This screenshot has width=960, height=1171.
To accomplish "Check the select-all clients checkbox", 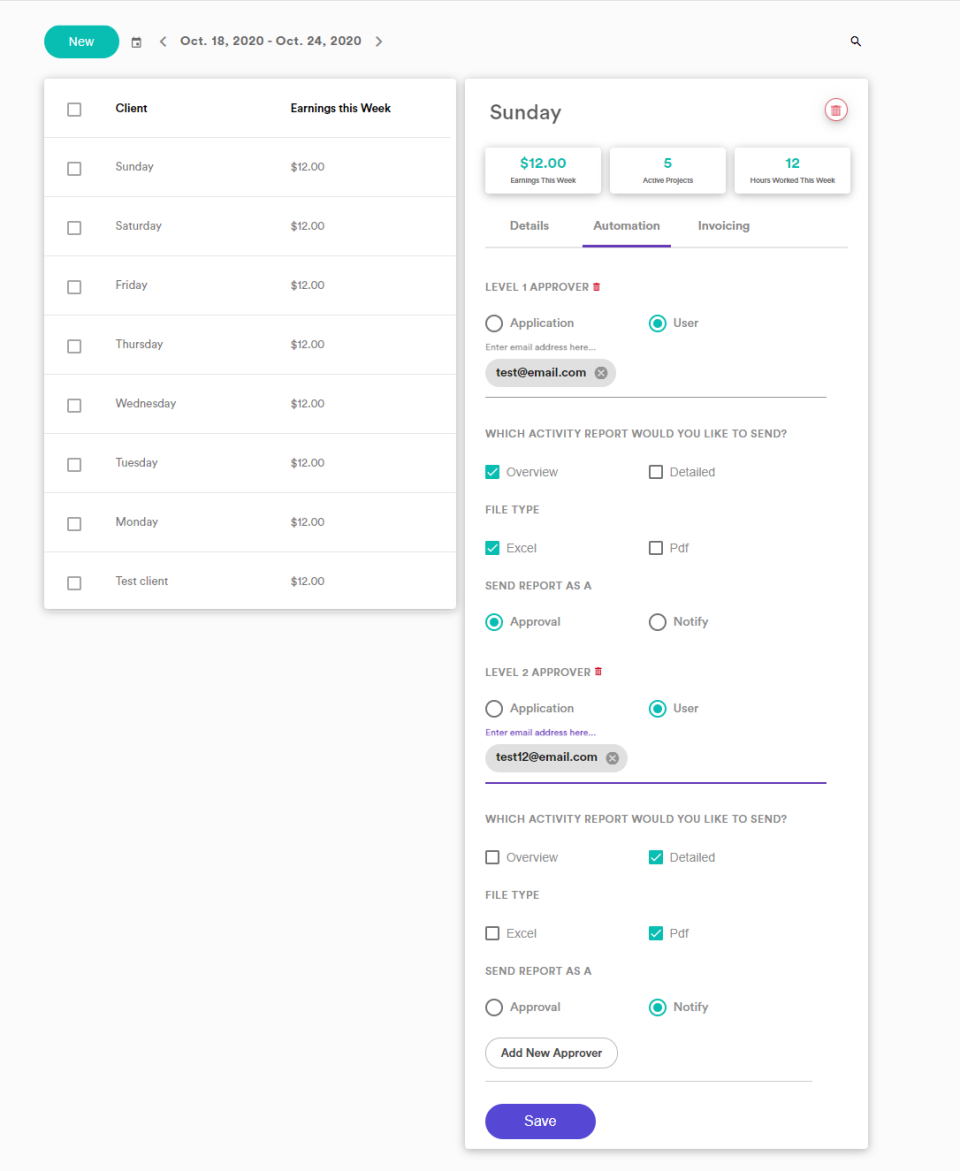I will [x=74, y=110].
